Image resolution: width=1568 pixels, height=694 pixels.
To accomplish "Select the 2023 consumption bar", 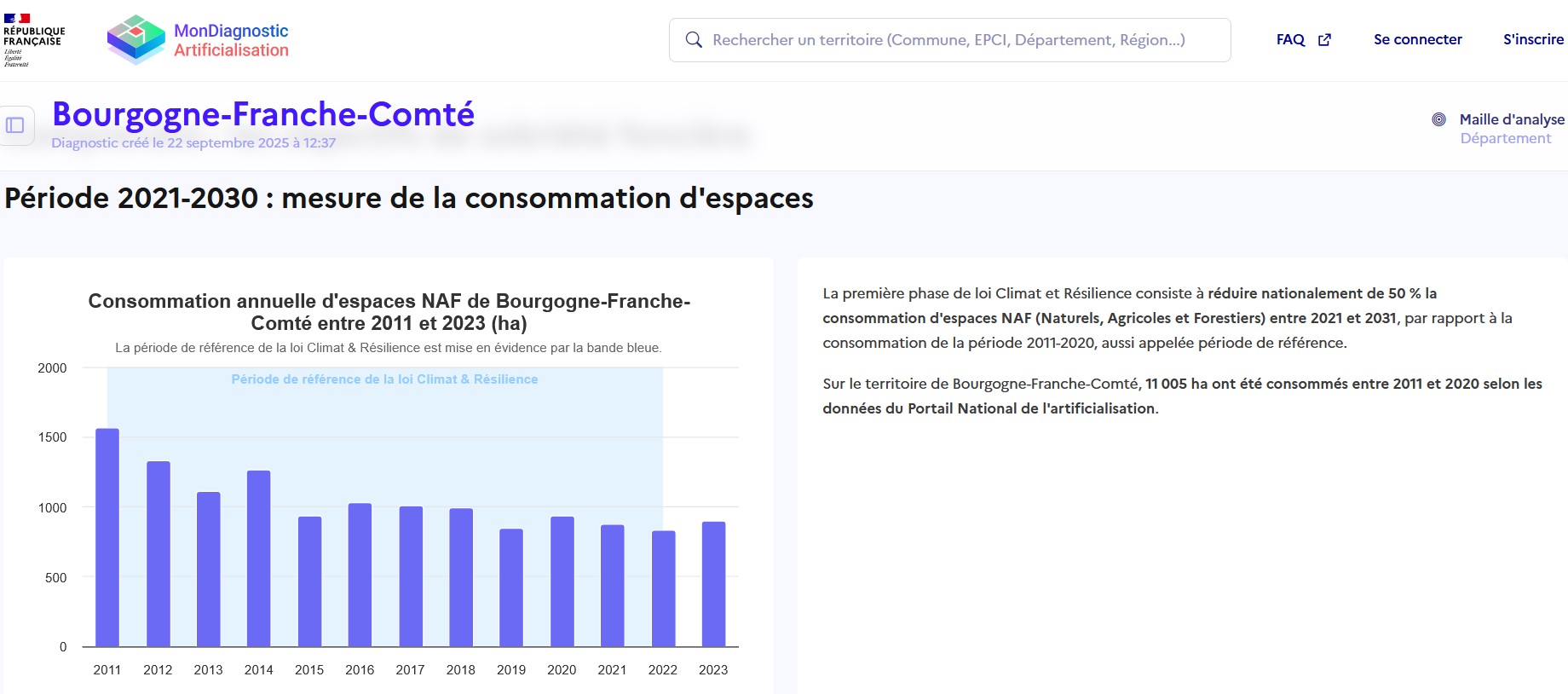I will pyautogui.click(x=713, y=584).
